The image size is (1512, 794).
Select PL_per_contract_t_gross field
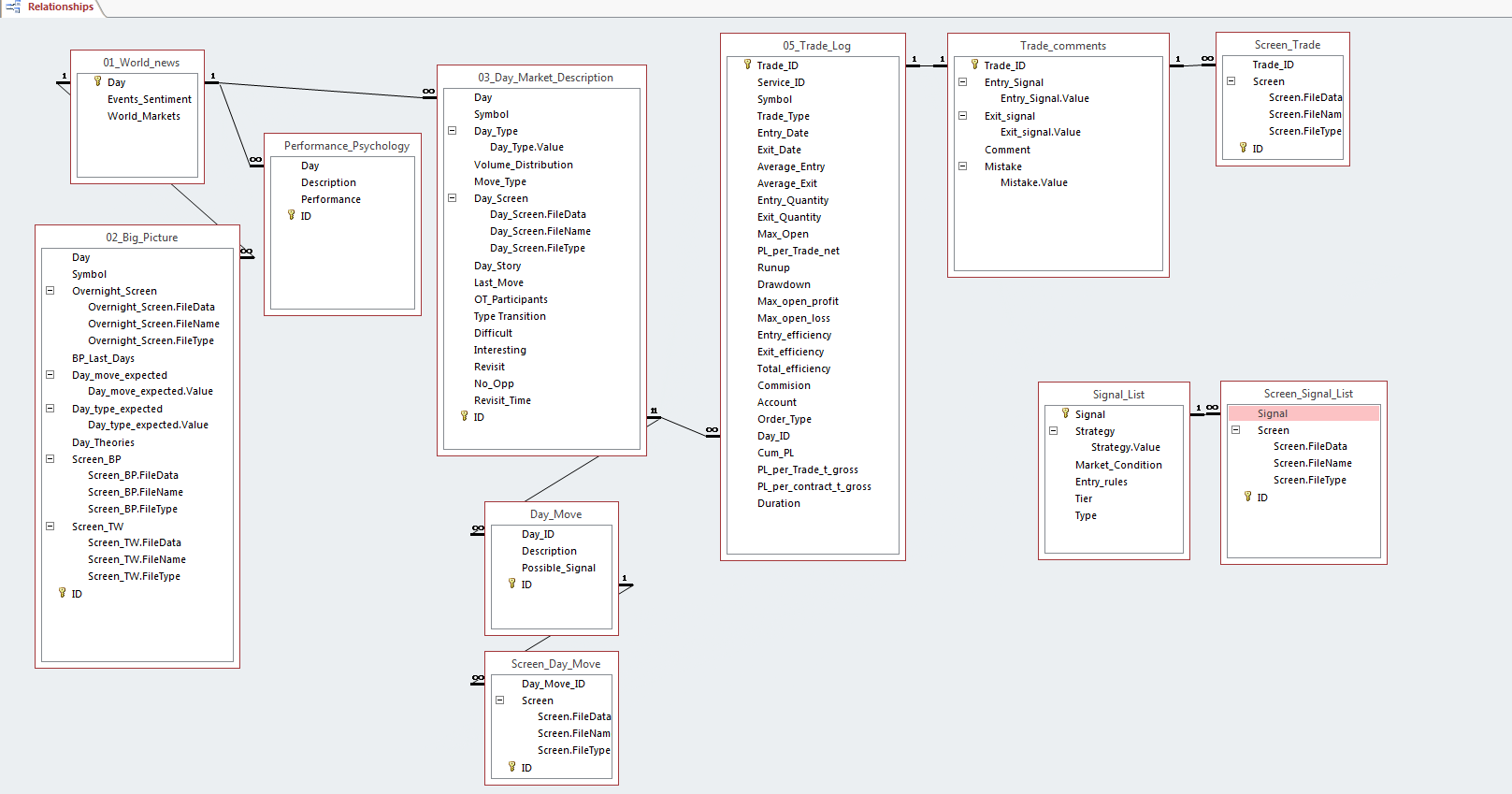pos(814,486)
